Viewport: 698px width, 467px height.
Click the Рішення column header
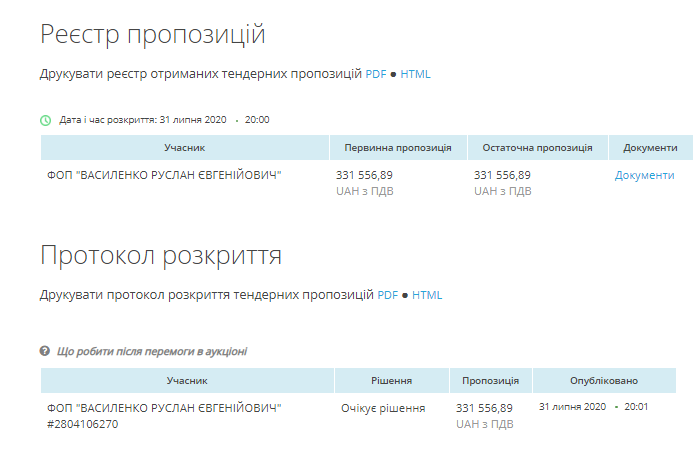(391, 381)
